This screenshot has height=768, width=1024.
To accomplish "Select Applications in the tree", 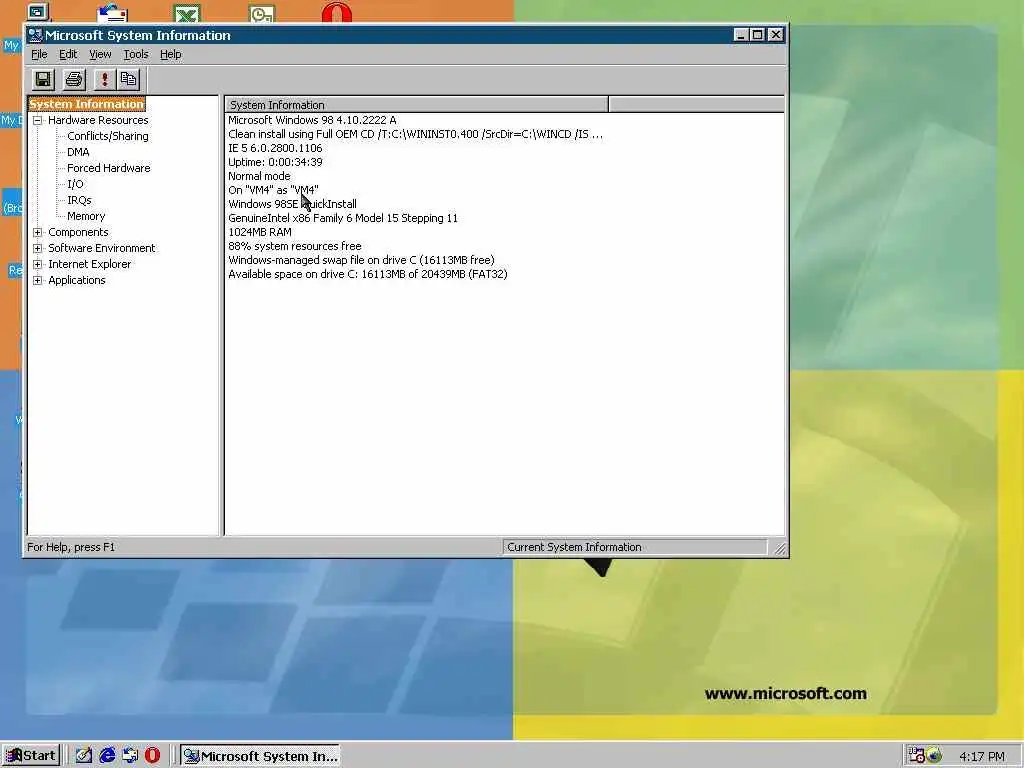I will click(x=76, y=280).
